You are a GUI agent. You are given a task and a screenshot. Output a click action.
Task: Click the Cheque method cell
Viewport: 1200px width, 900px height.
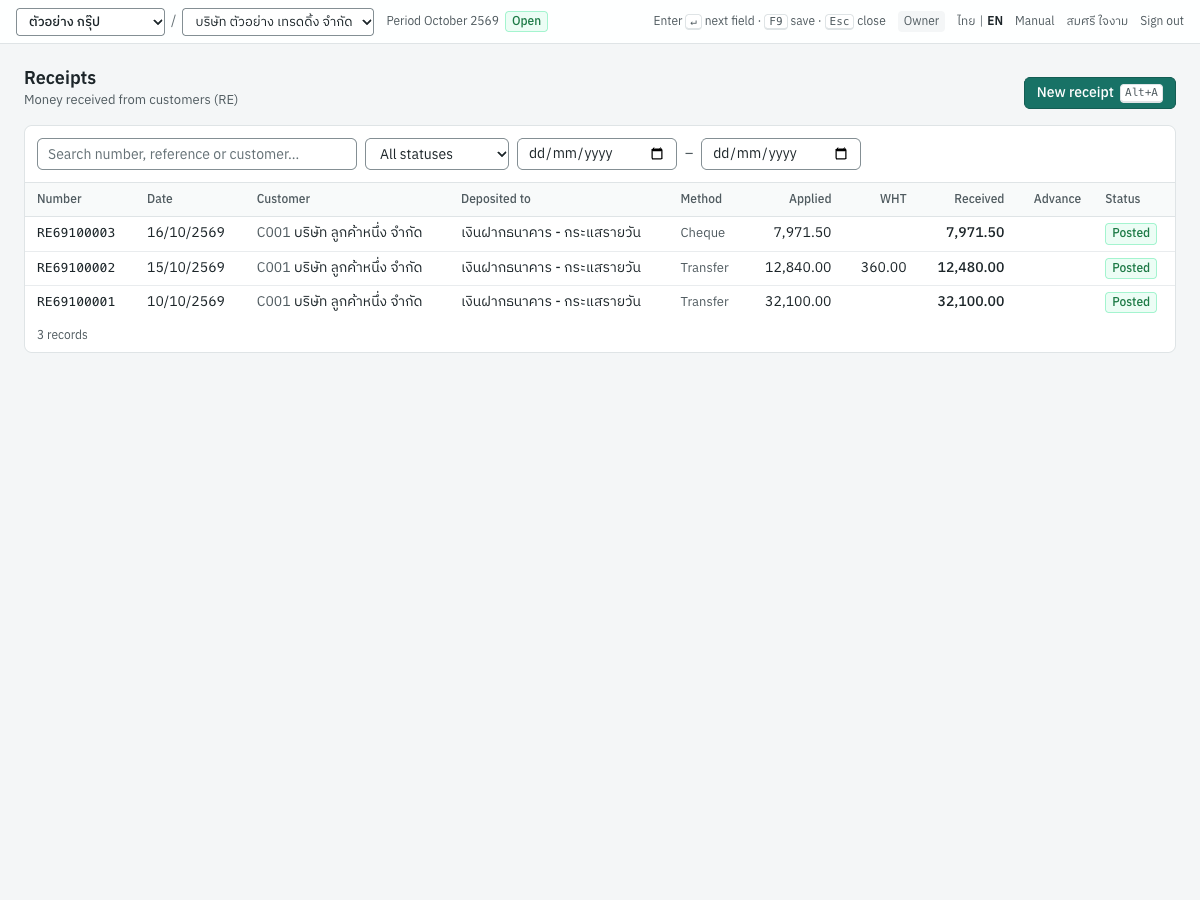[x=703, y=233]
